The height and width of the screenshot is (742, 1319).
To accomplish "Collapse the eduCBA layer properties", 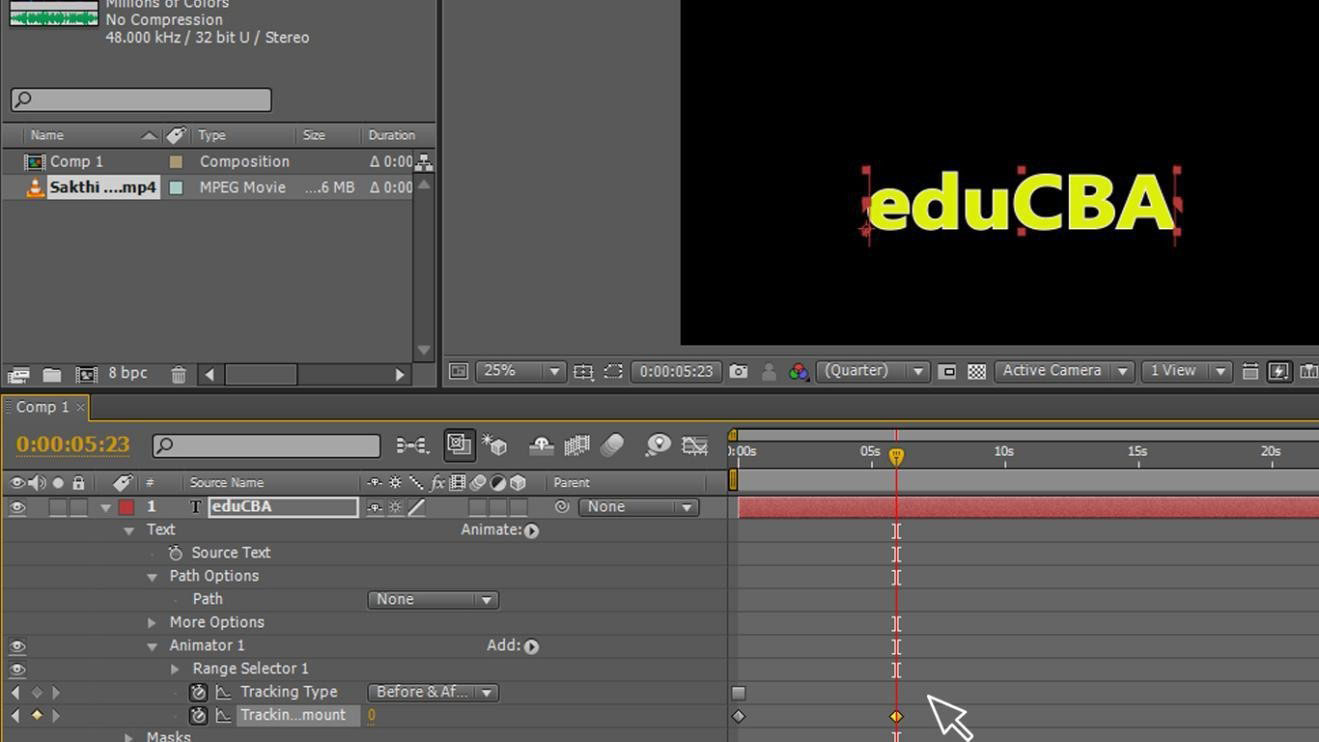I will point(105,508).
